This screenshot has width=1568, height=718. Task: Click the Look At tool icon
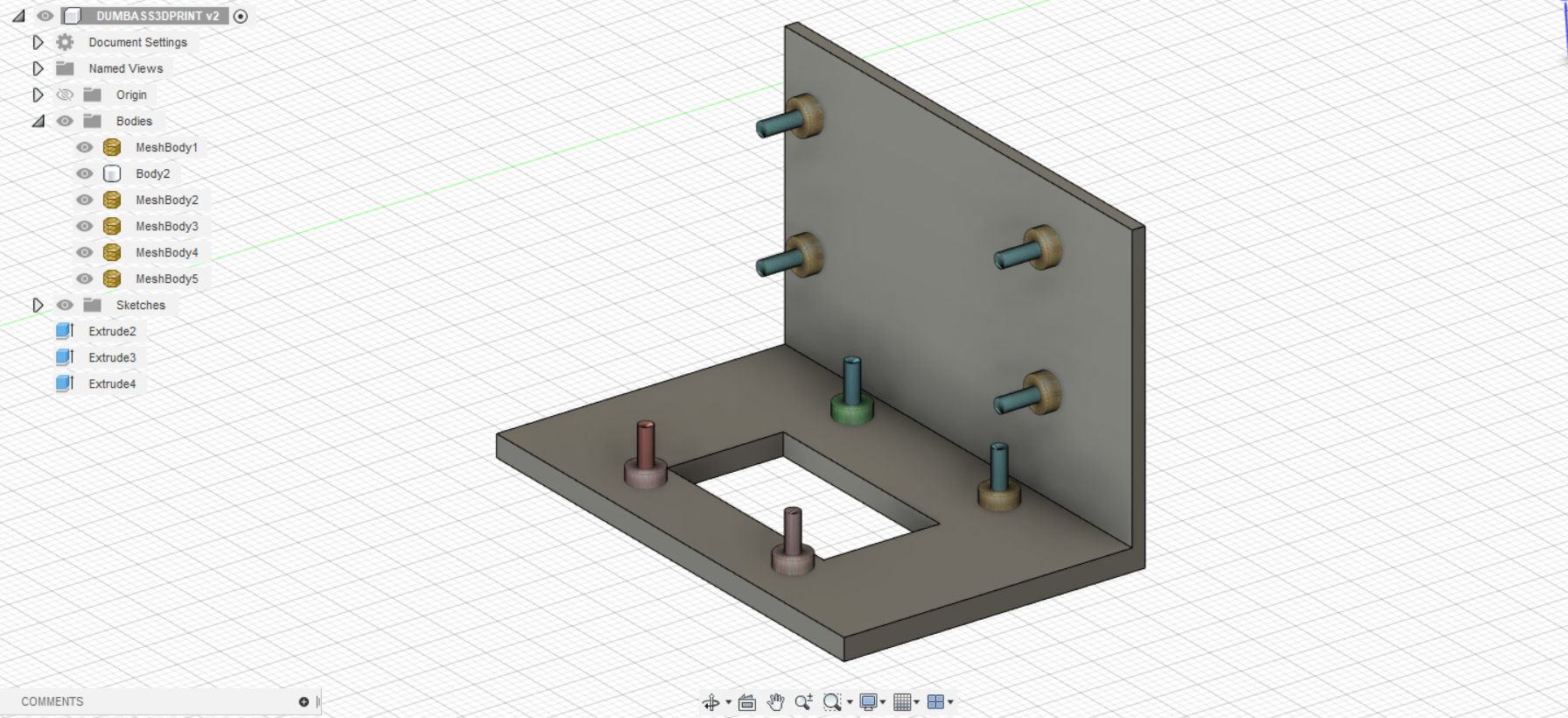point(747,702)
